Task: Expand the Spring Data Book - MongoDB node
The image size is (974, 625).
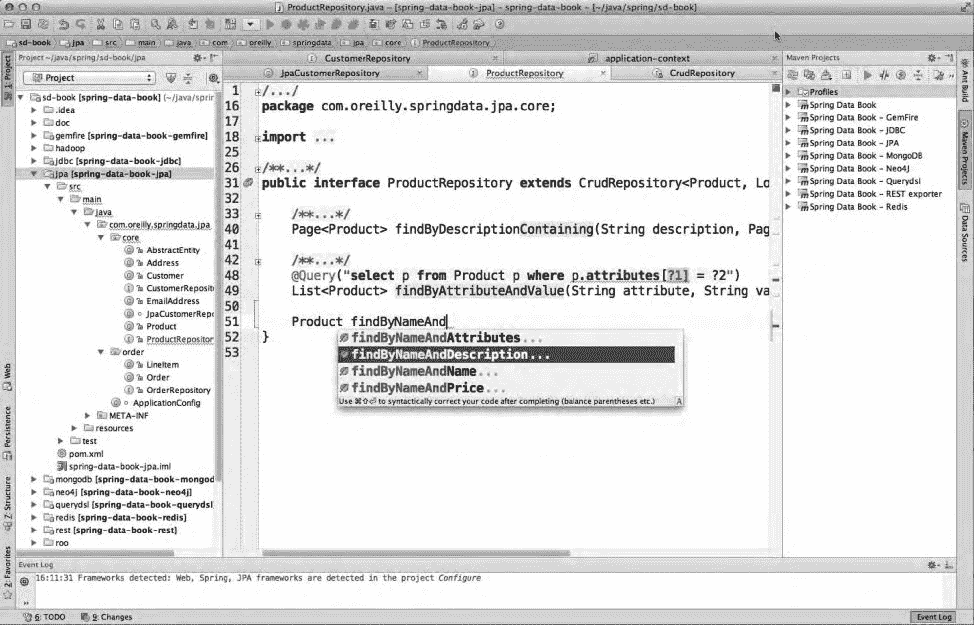Action: [789, 156]
